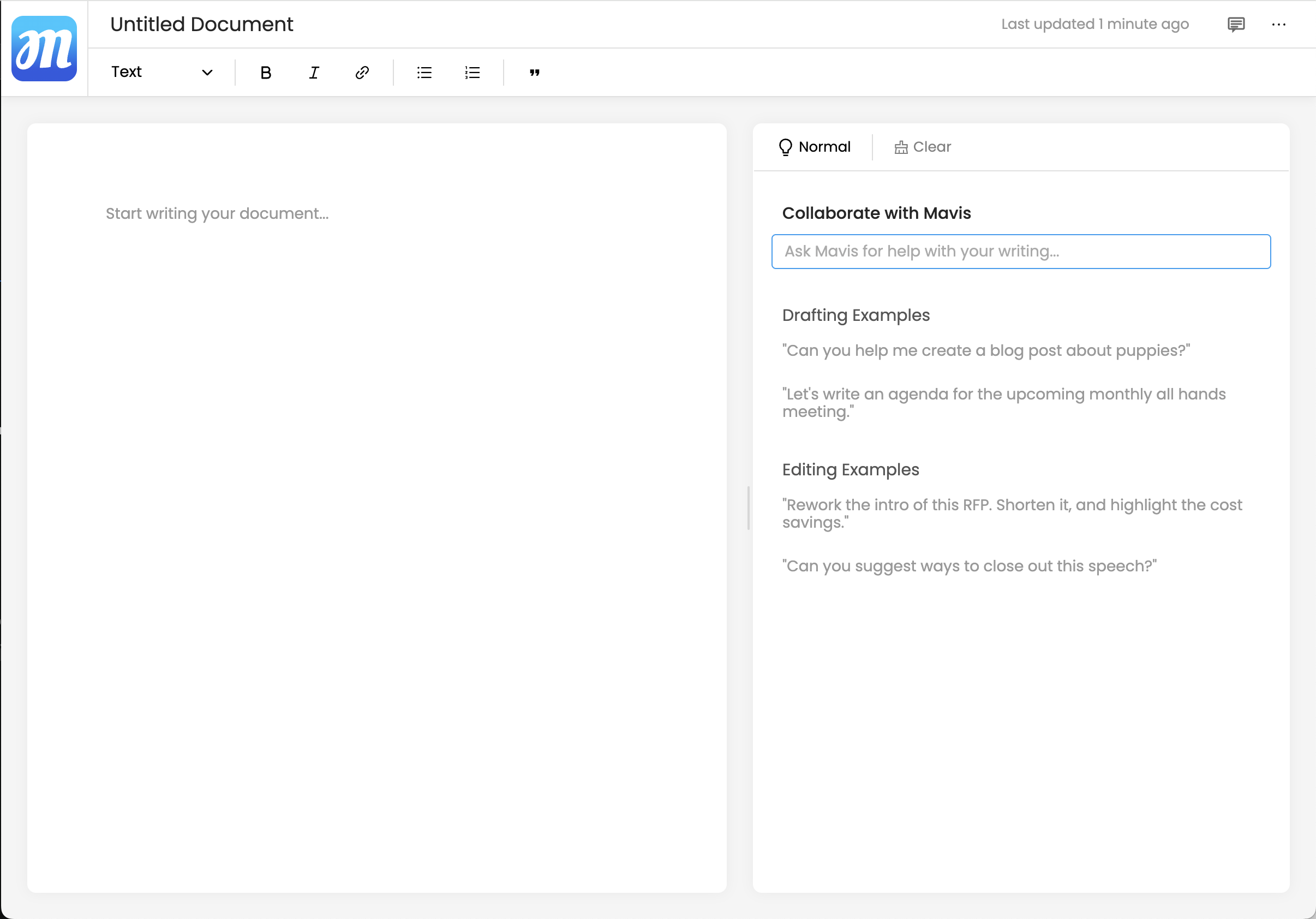
Task: Expand the more options ellipsis menu
Action: [1279, 24]
